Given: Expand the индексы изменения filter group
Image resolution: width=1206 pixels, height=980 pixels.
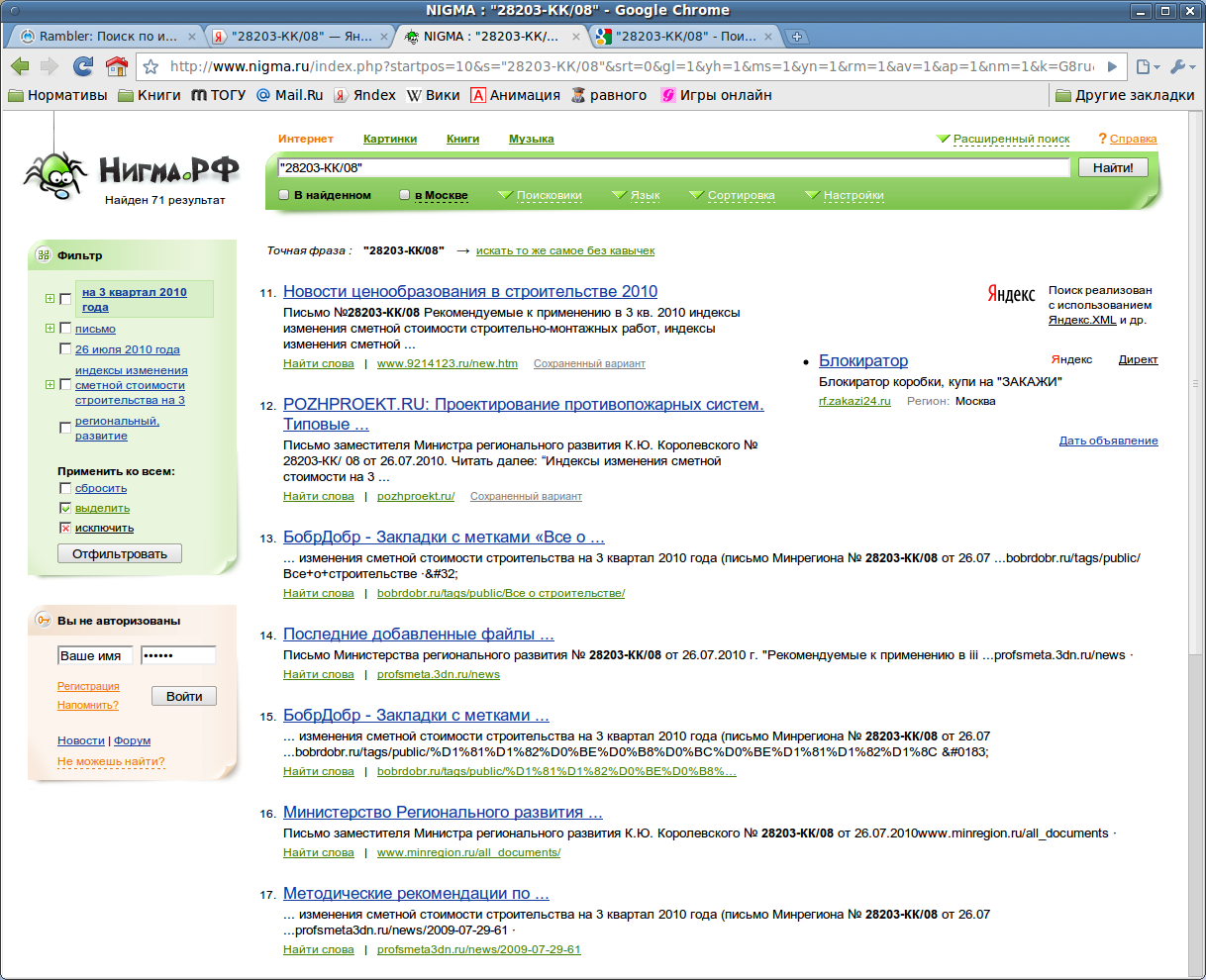Looking at the screenshot, I should tap(50, 385).
